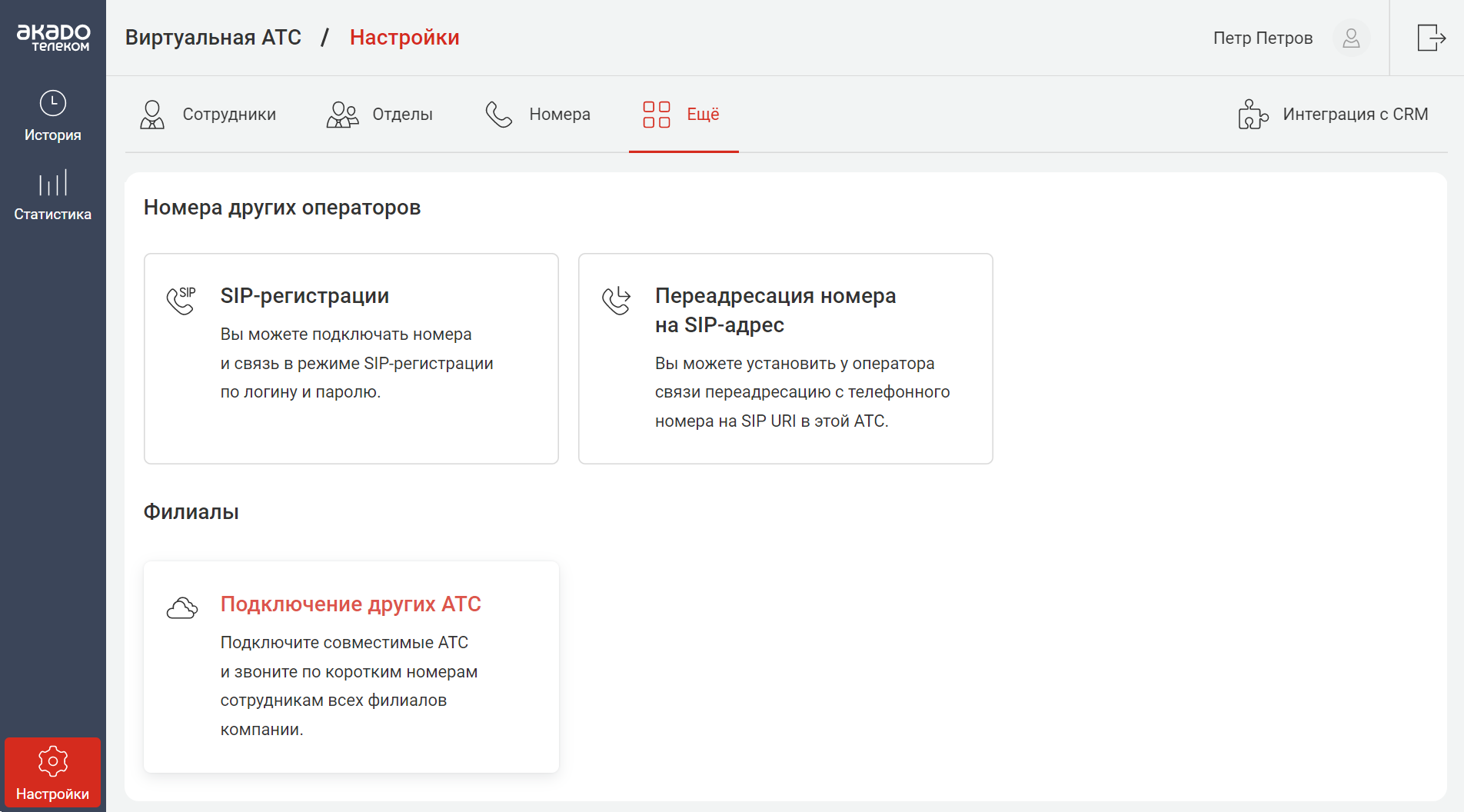The width and height of the screenshot is (1464, 812).
Task: Click the SIP-регистрации description text
Action: click(x=357, y=363)
